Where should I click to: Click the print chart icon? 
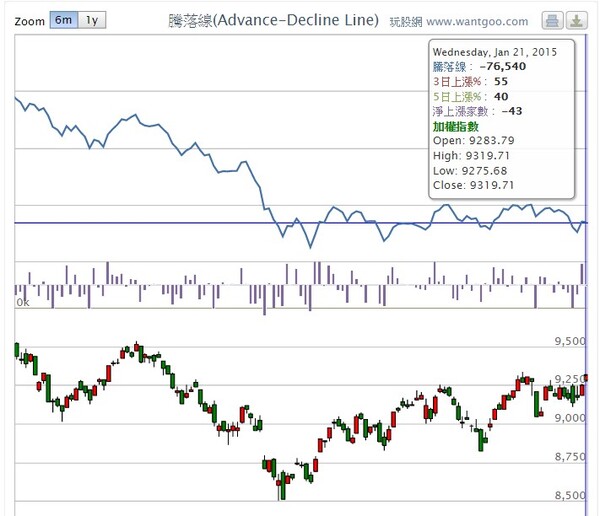[552, 20]
